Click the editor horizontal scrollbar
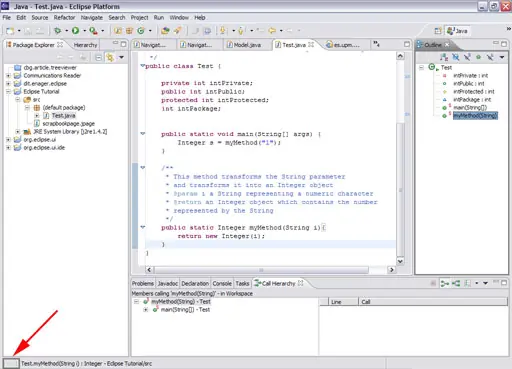The height and width of the screenshot is (369, 512). 262,270
